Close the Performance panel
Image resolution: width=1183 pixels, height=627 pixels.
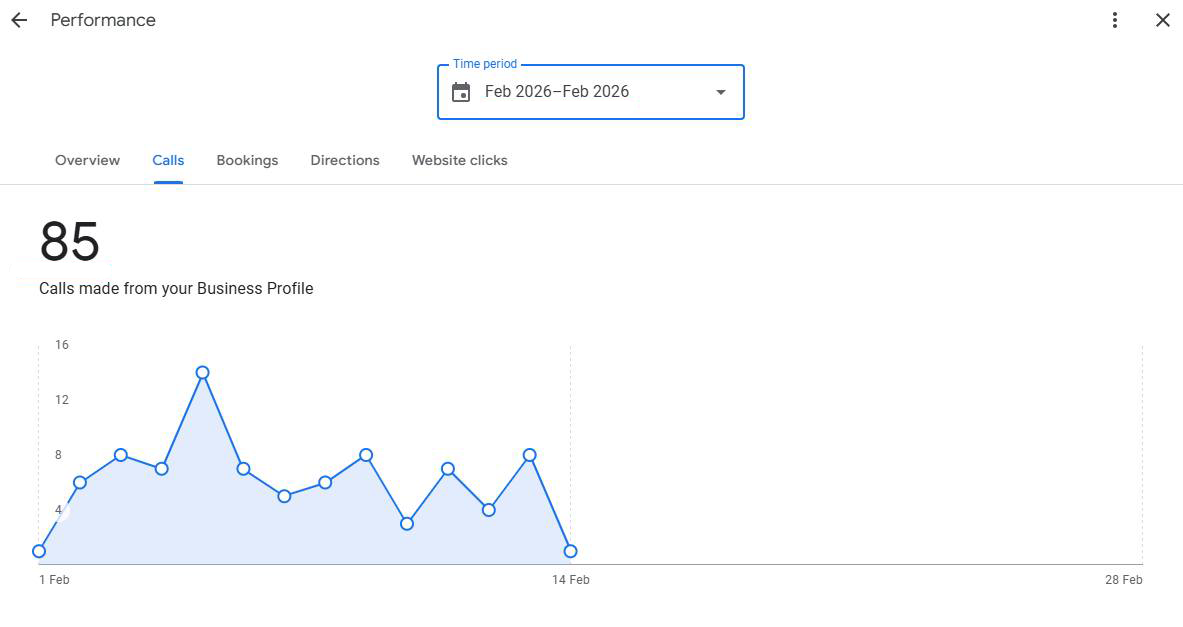[1163, 20]
